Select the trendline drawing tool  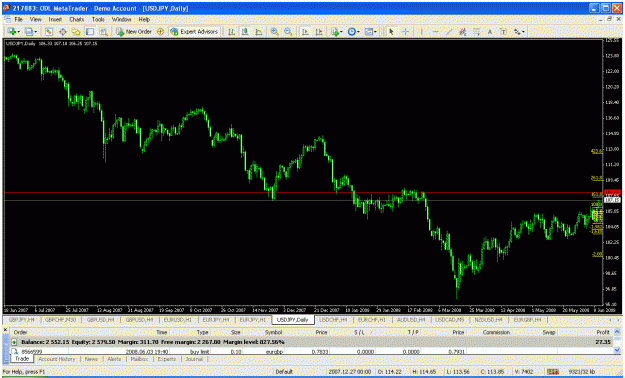click(449, 32)
